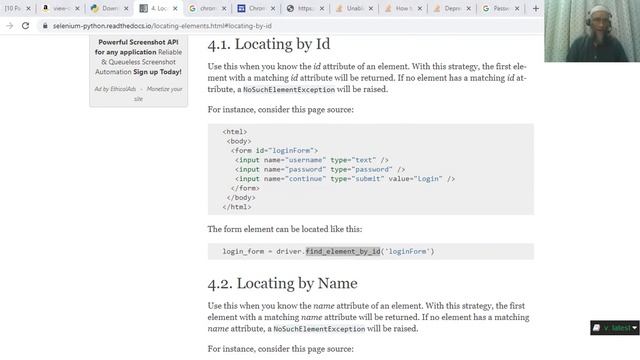Close the Python 'Down' tab
Screen dimensions: 640x360
[126, 8]
